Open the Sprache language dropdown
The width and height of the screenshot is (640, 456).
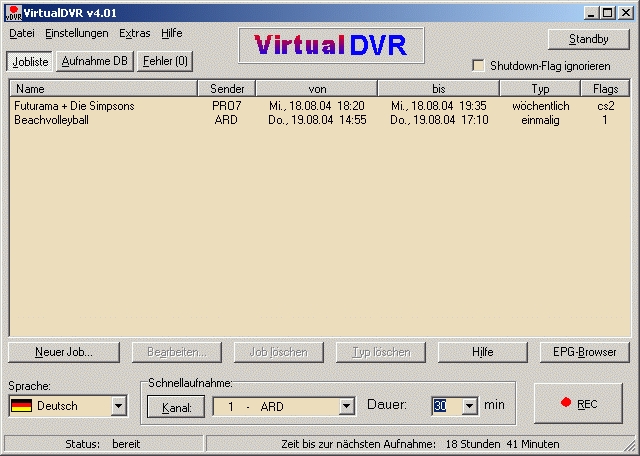(x=119, y=406)
